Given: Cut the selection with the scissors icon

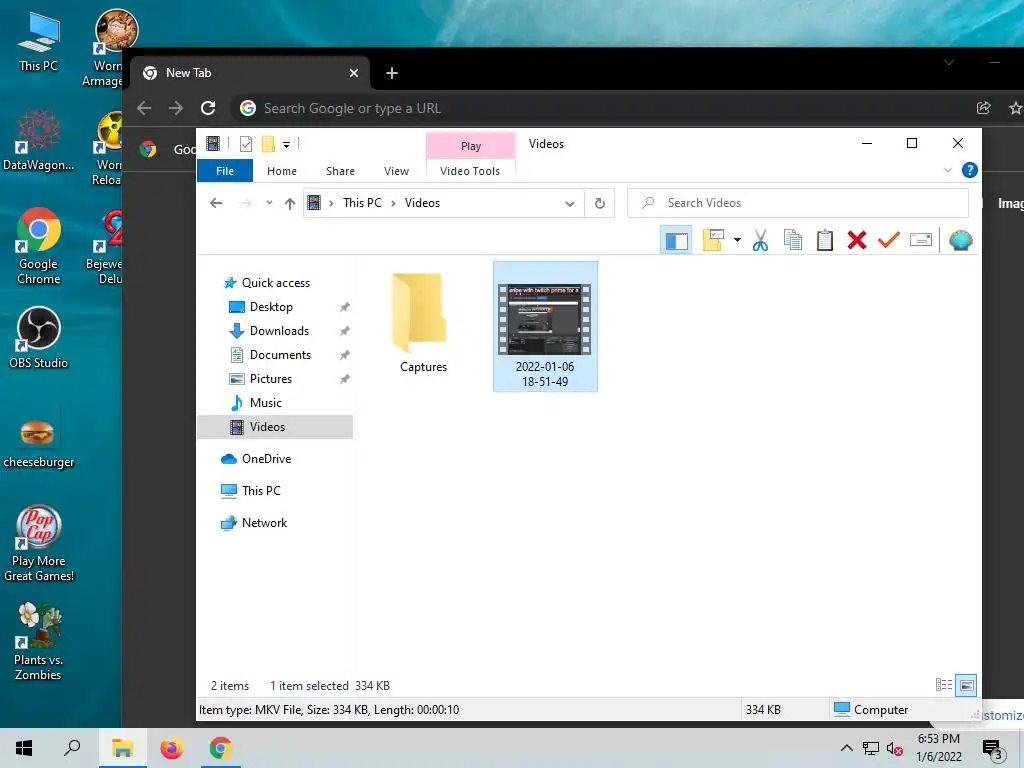Looking at the screenshot, I should tap(760, 240).
